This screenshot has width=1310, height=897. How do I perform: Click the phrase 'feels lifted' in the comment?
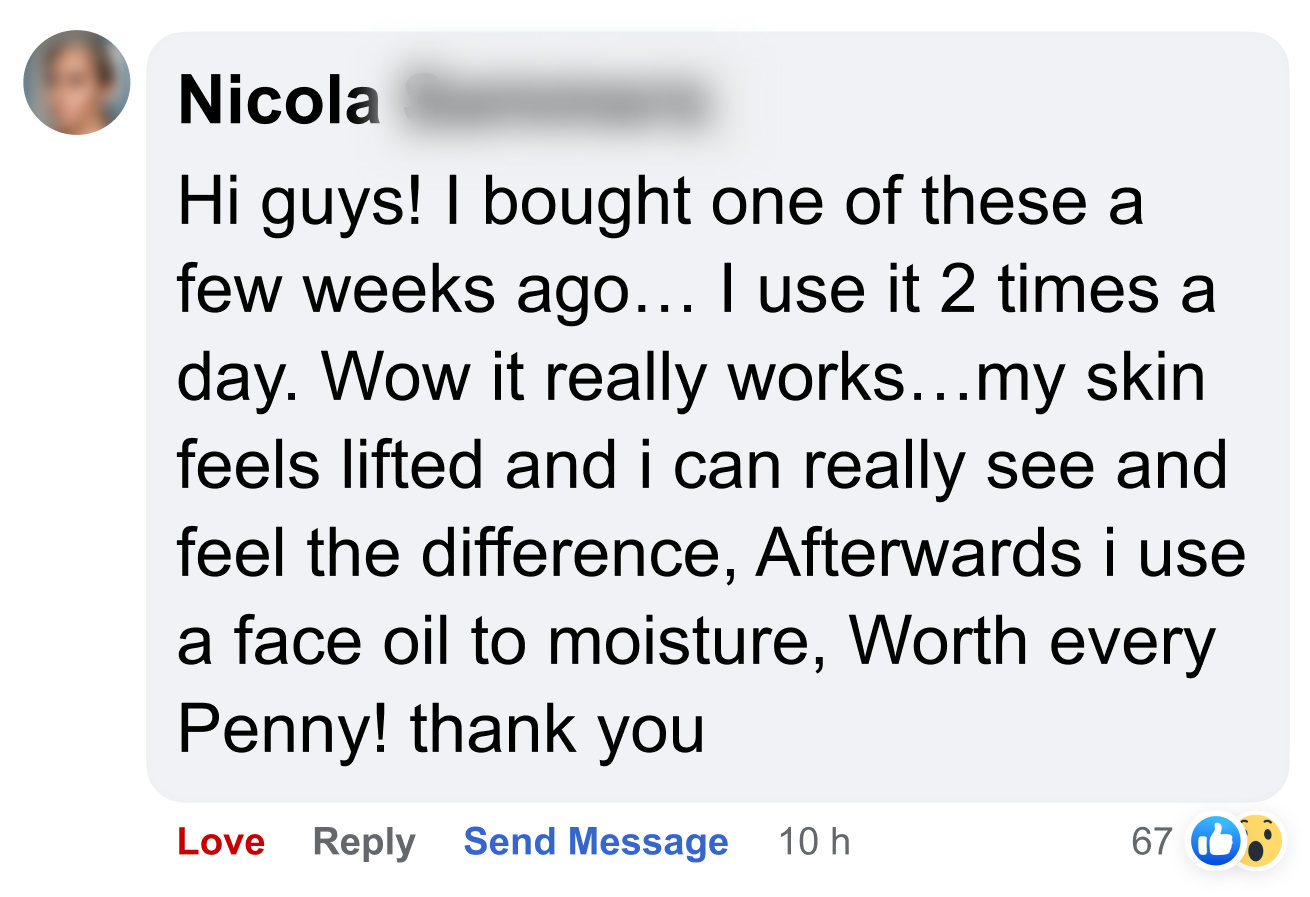coord(333,466)
